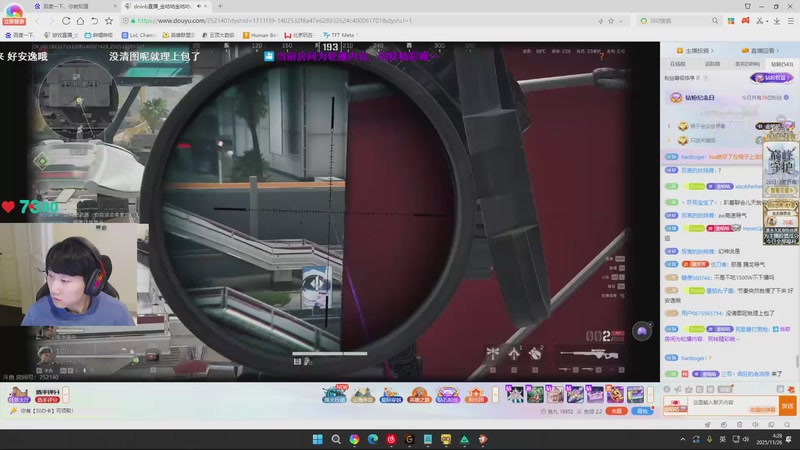Open the clock showing 2025/11/26
Image resolution: width=800 pixels, height=450 pixels.
(768, 439)
